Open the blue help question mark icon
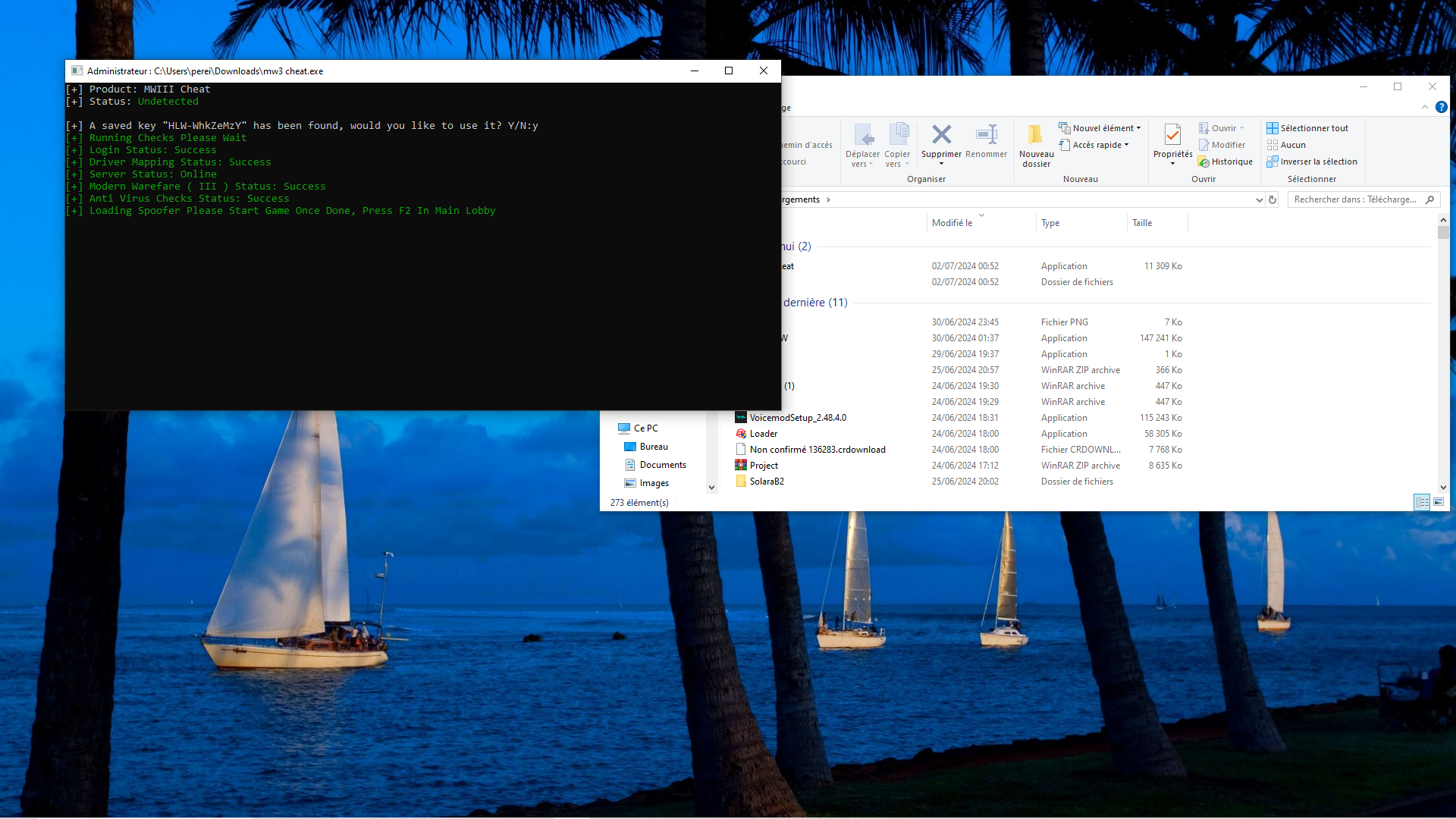1456x819 pixels. pos(1441,108)
